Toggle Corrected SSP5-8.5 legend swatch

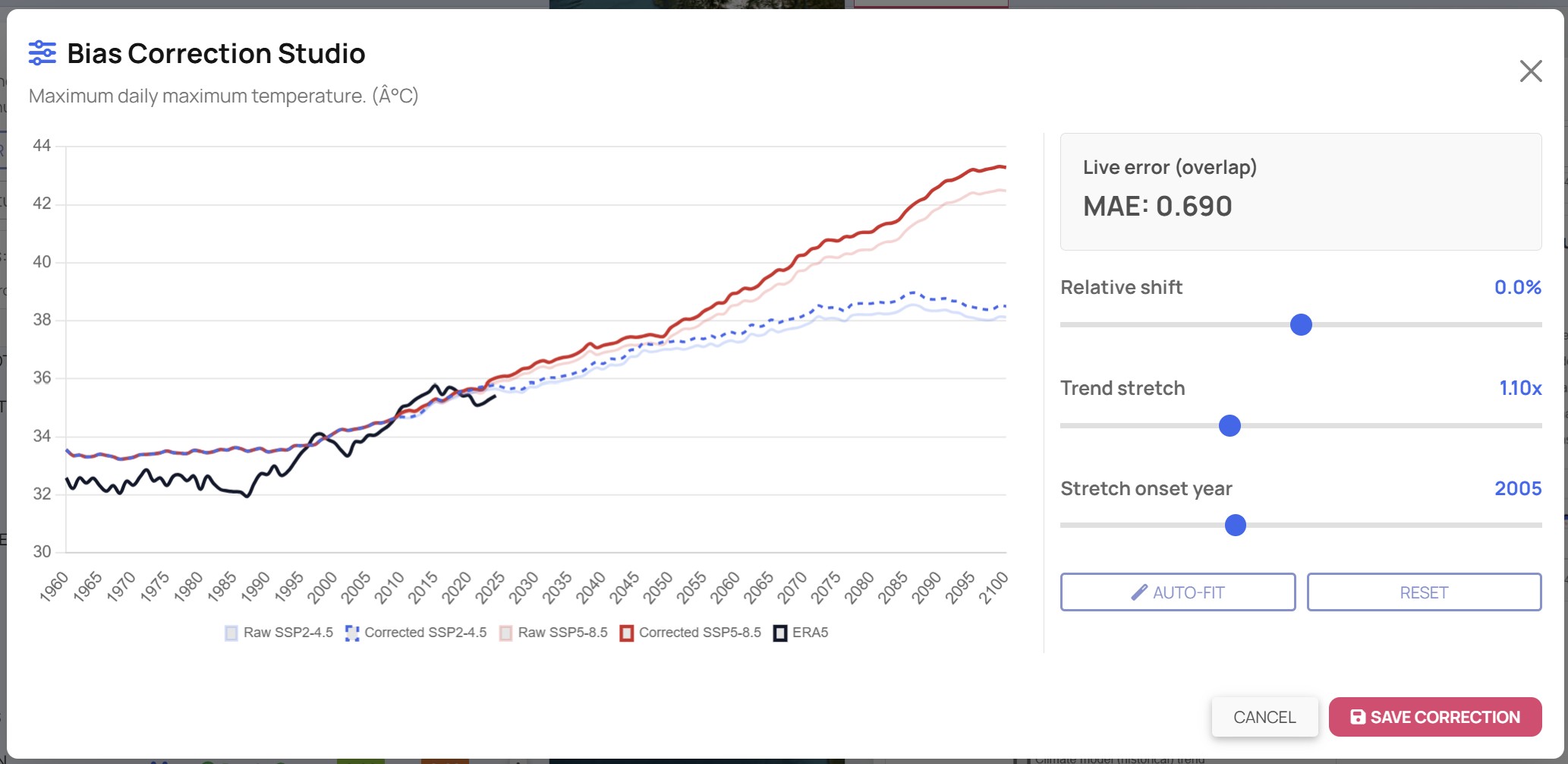coord(627,633)
